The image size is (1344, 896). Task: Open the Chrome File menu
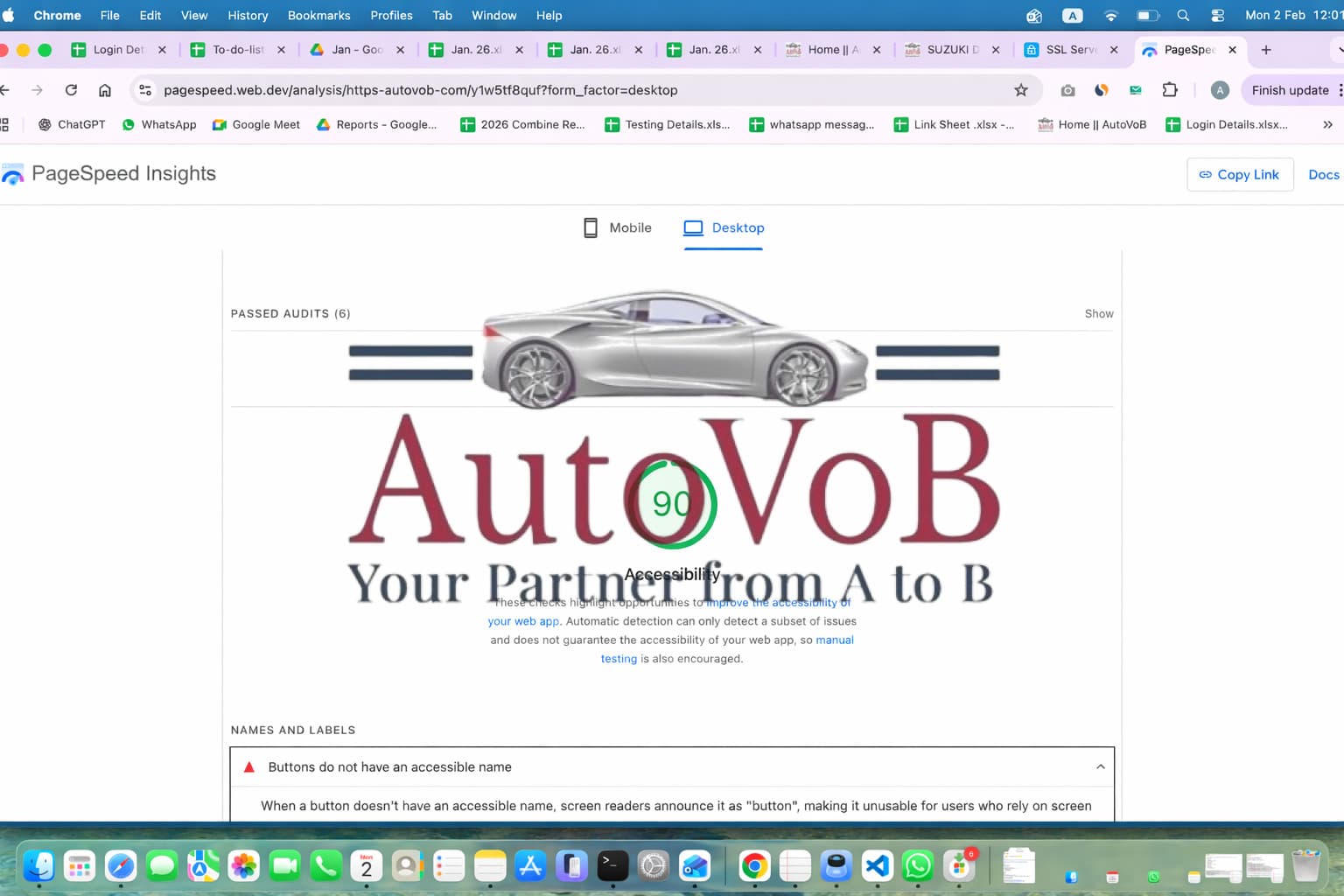(x=109, y=16)
